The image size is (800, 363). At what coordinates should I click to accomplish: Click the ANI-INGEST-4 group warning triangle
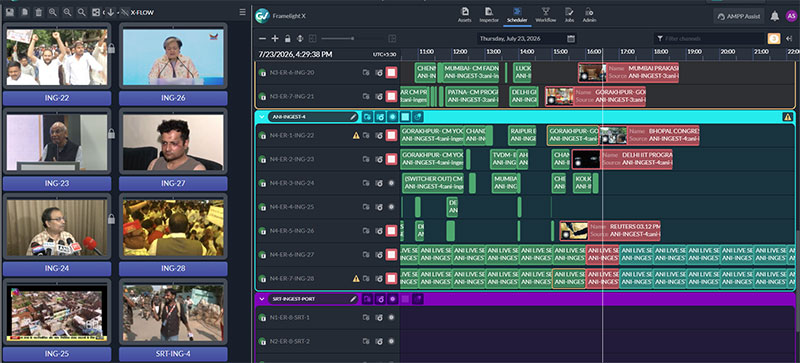click(787, 117)
